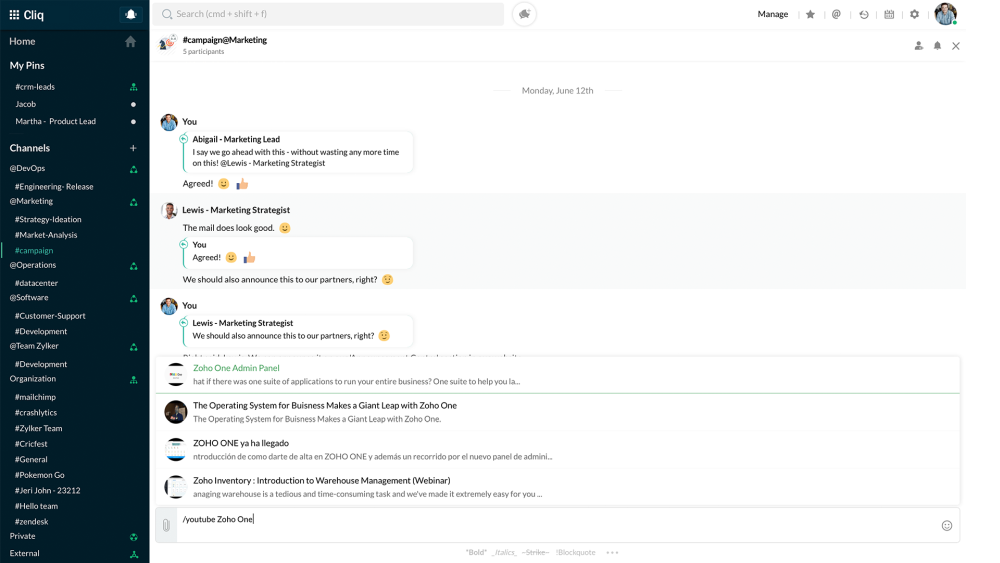The image size is (1000, 563).
Task: Open settings via the gear icon
Action: [914, 15]
